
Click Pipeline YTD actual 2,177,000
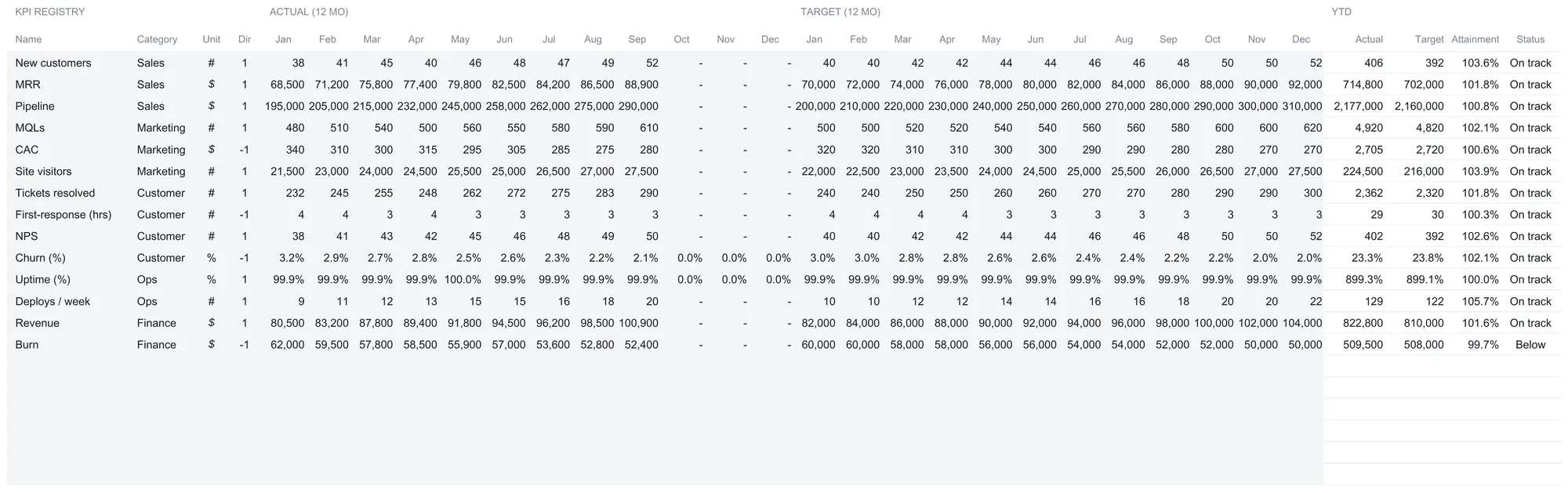coord(1358,106)
